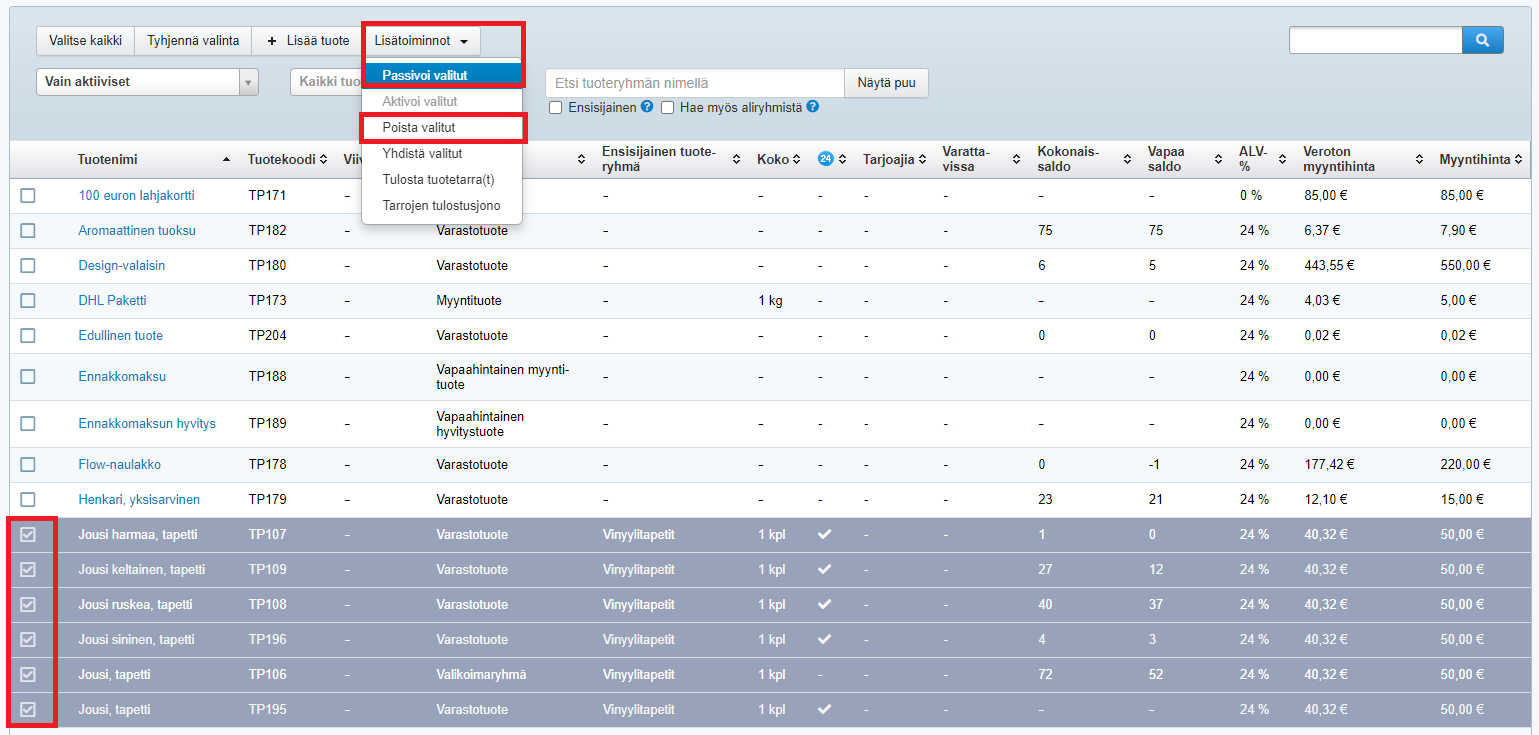The height and width of the screenshot is (735, 1539).
Task: Select Poista valitut menu option
Action: click(x=419, y=128)
